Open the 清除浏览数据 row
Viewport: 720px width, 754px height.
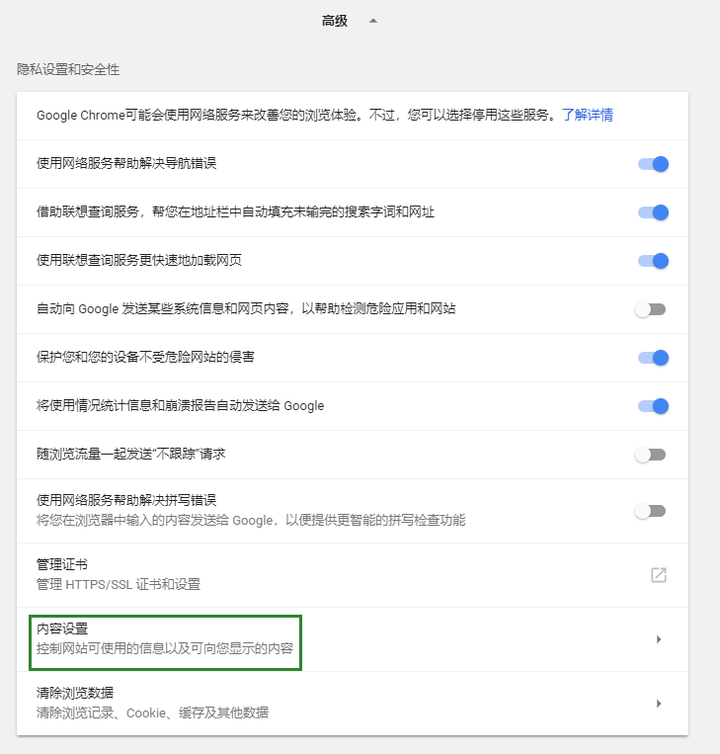[x=353, y=704]
